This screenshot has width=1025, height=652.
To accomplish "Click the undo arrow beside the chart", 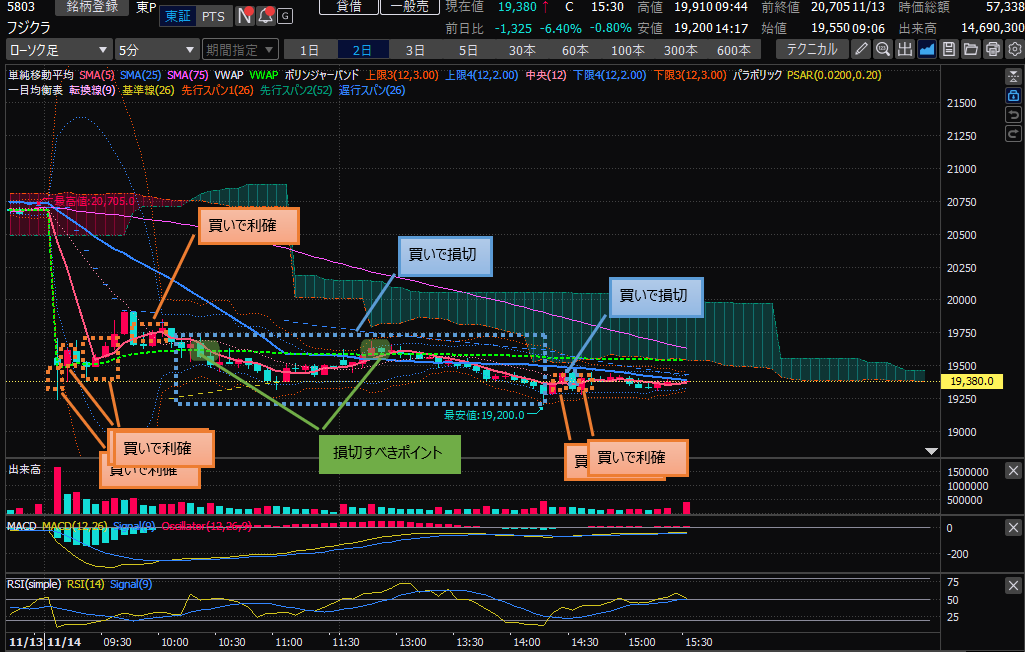I will [x=1012, y=115].
